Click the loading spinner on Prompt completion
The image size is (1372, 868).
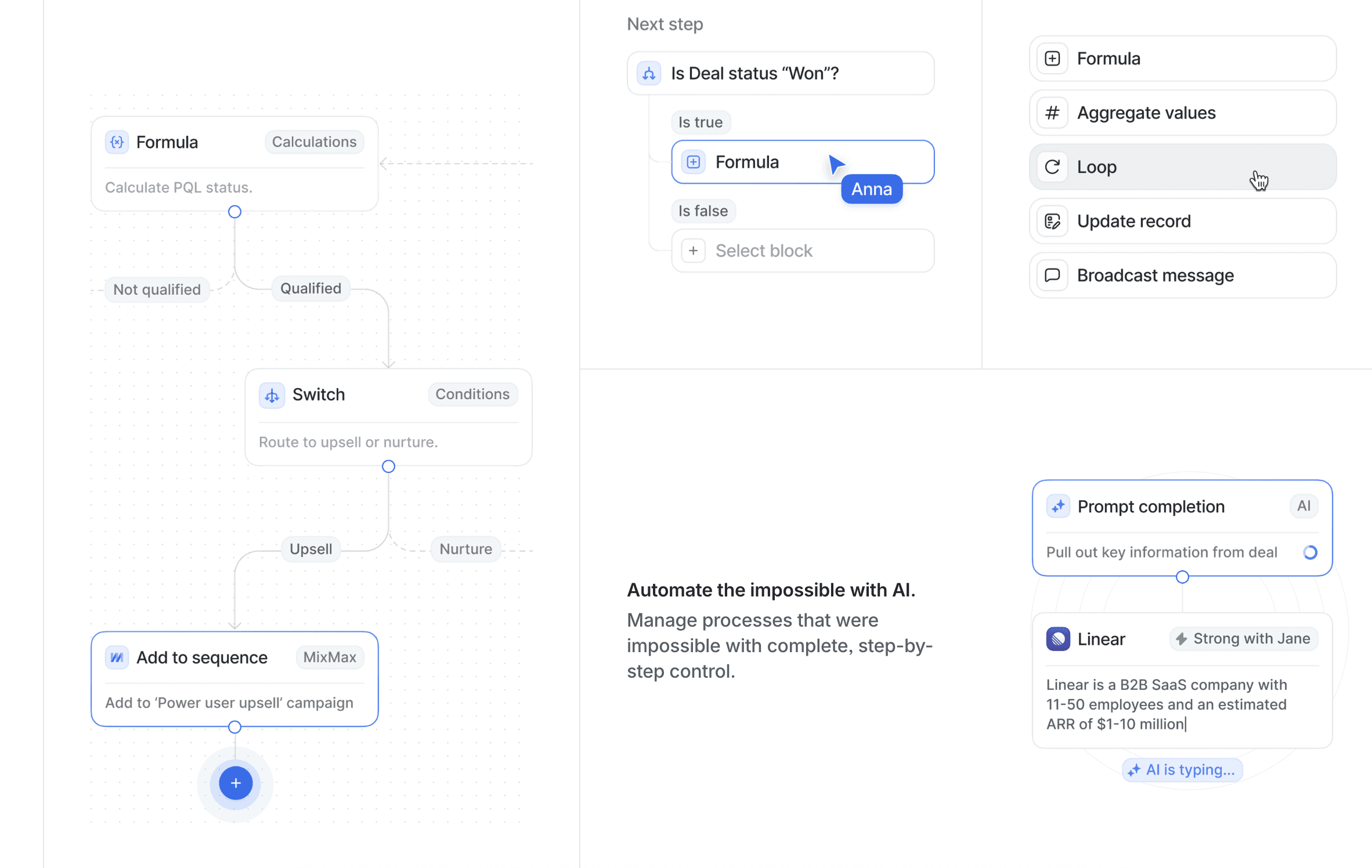(x=1310, y=552)
